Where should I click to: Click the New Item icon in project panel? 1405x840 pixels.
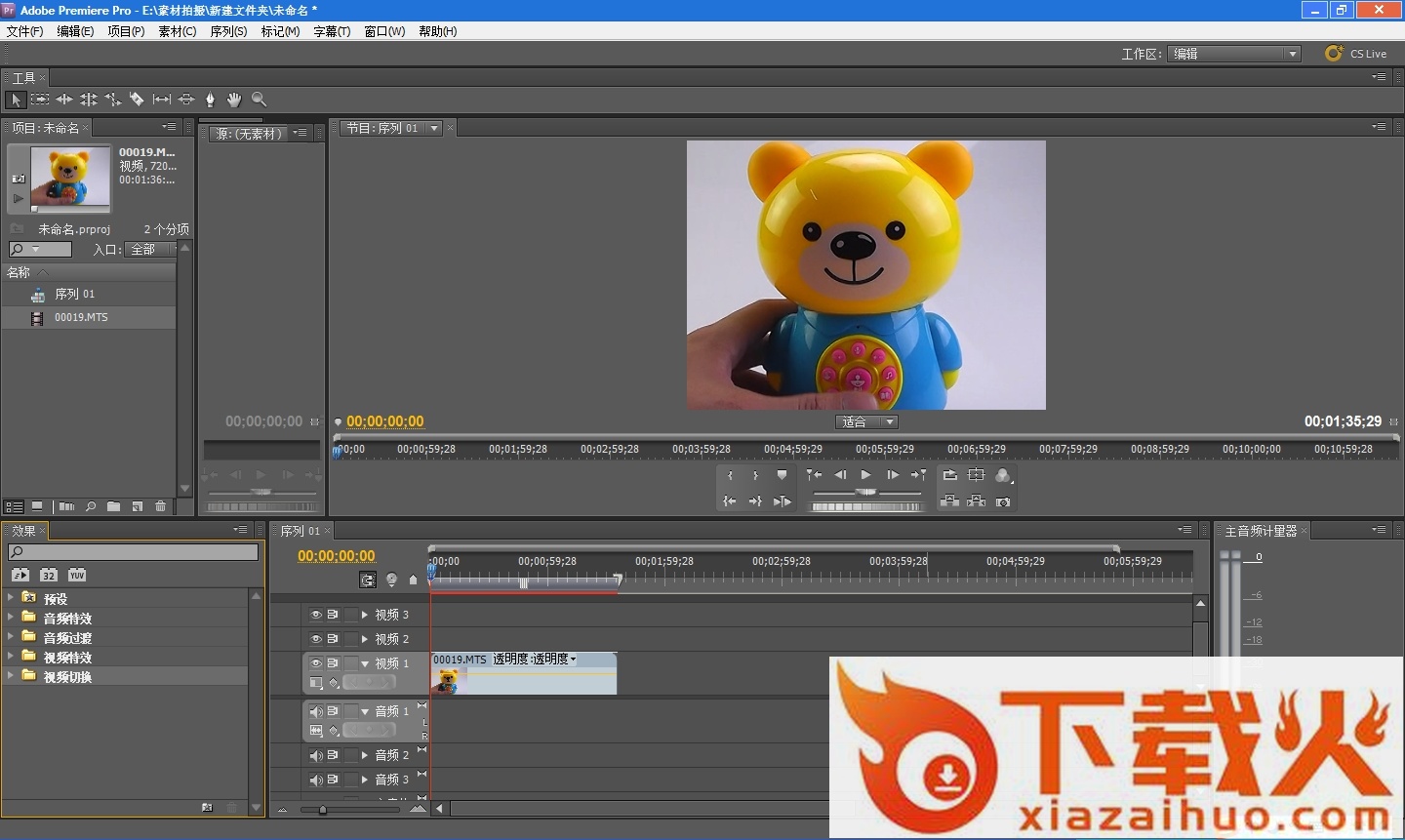[138, 506]
